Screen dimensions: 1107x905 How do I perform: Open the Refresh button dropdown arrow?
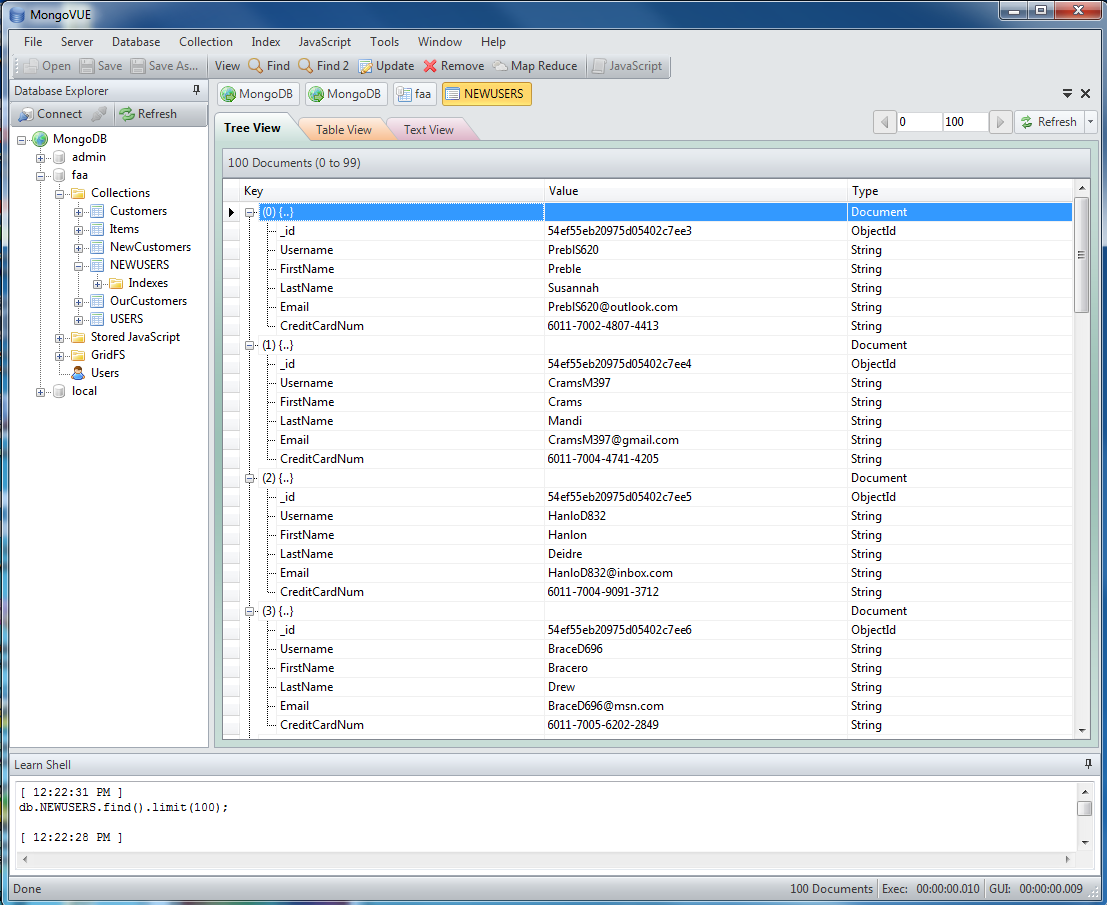[x=1090, y=122]
